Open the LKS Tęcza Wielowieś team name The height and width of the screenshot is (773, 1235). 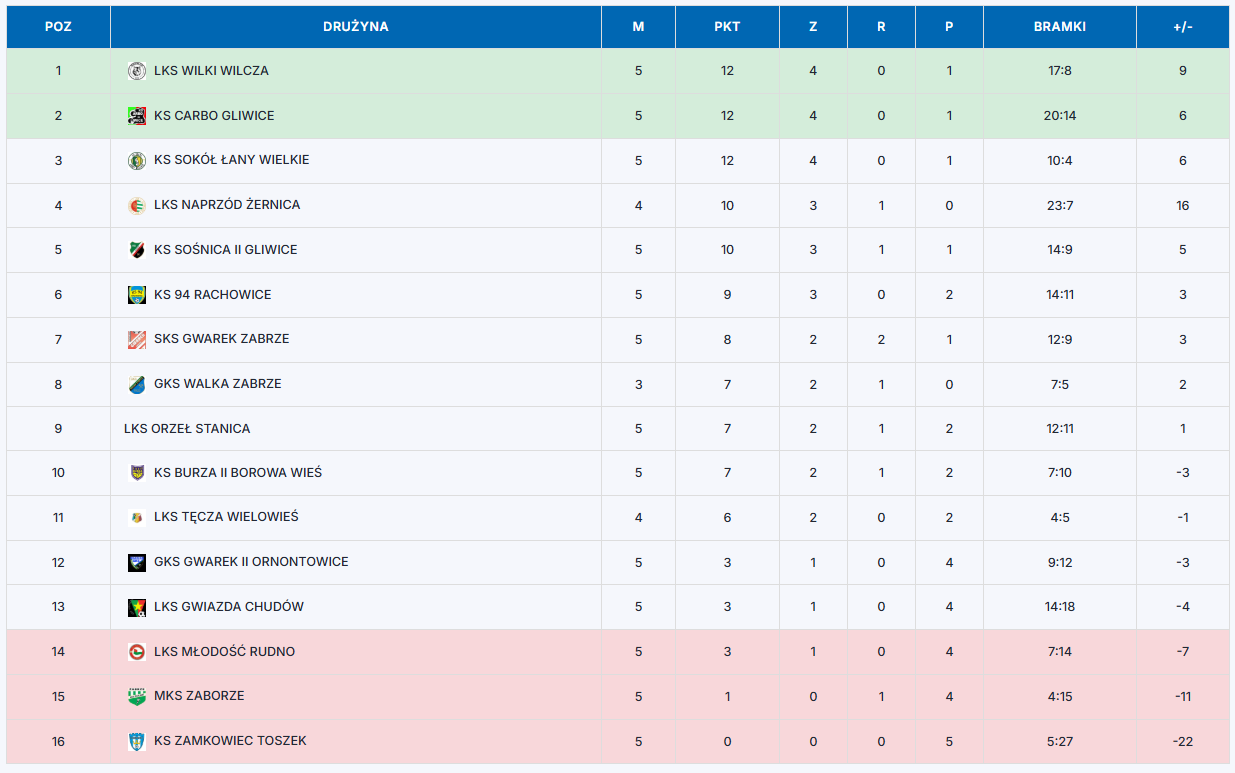pos(226,517)
